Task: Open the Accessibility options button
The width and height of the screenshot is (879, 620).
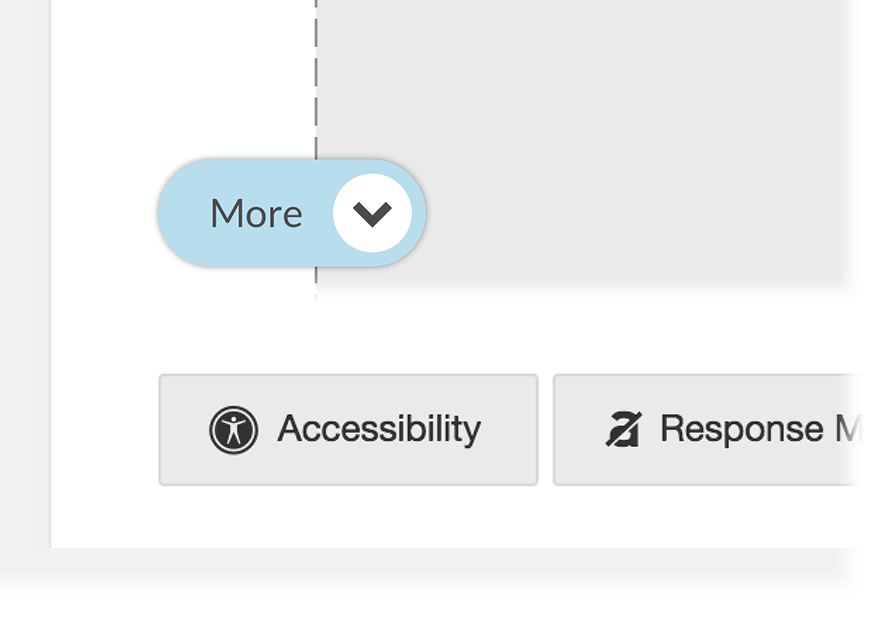Action: [348, 430]
